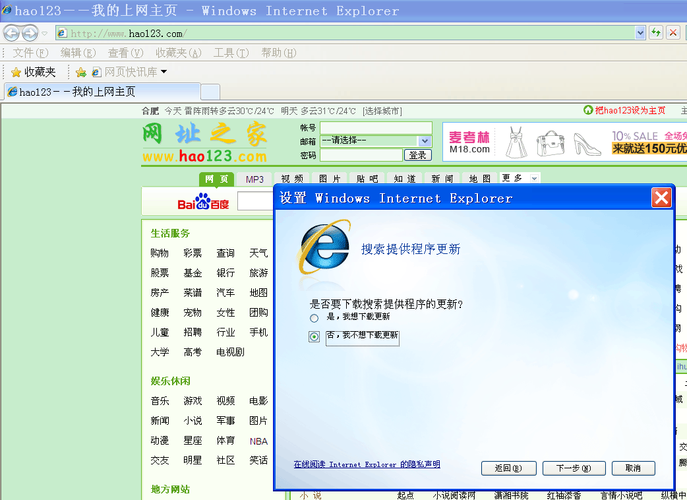The image size is (687, 500).
Task: Select the hao123 browser tab
Action: click(x=102, y=92)
